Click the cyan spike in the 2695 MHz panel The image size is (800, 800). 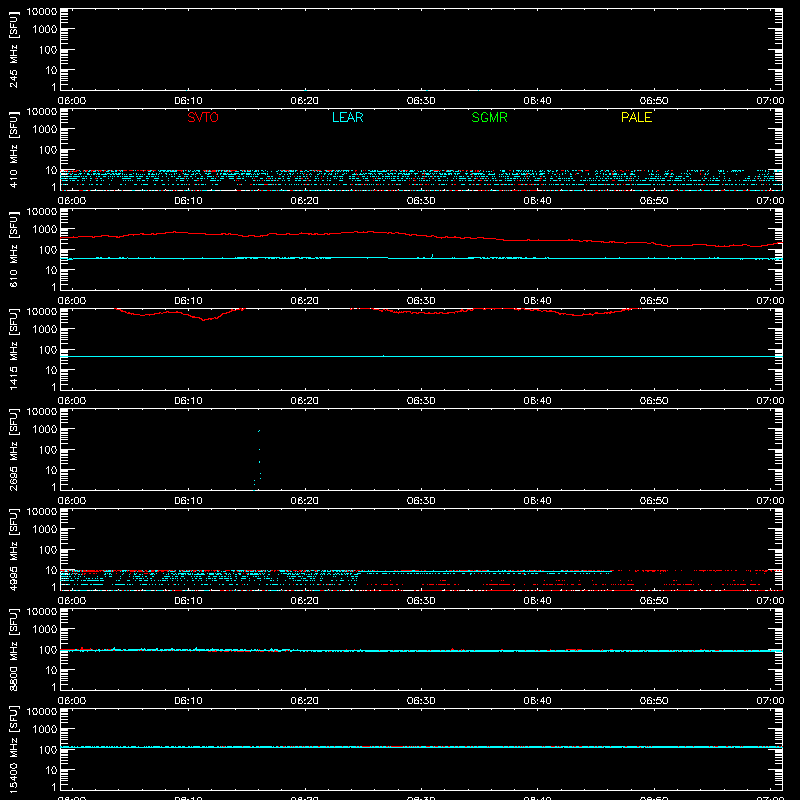[258, 459]
